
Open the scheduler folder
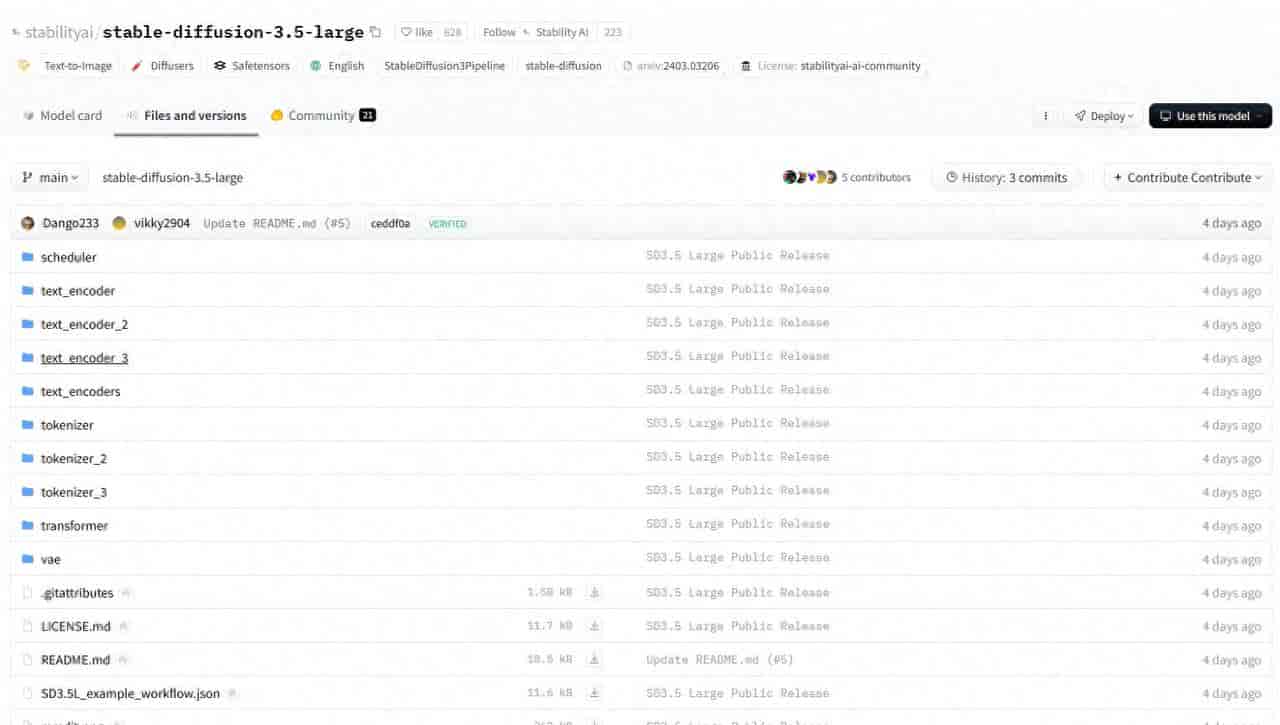pos(68,257)
